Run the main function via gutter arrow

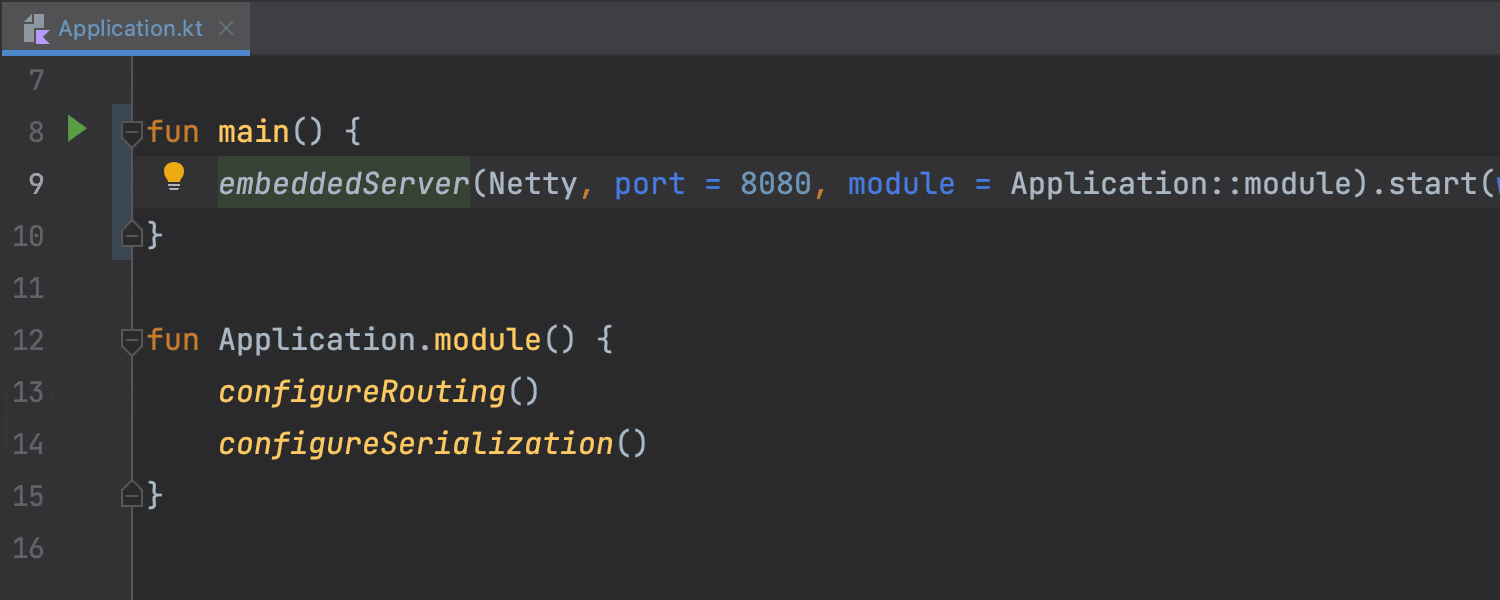pos(78,130)
